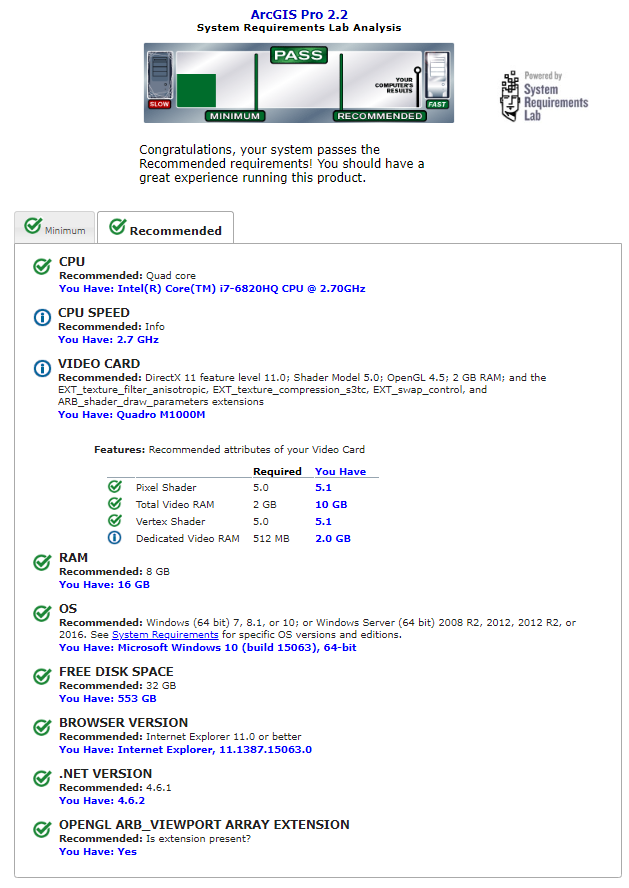
Task: Click the check icon beside BROWSER VERSION
Action: coord(42,727)
